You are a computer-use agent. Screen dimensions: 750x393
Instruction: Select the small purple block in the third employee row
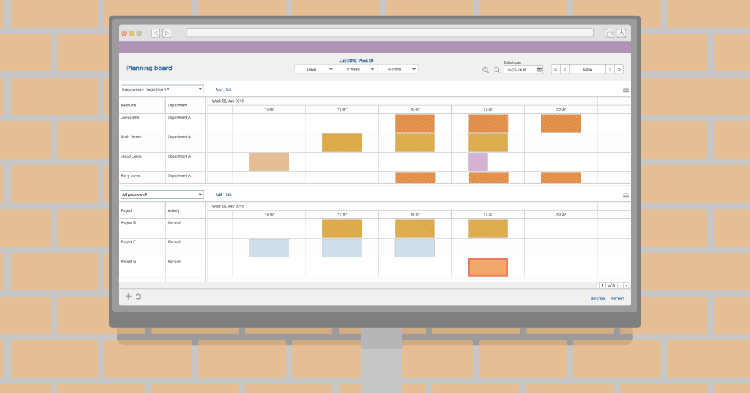(478, 162)
